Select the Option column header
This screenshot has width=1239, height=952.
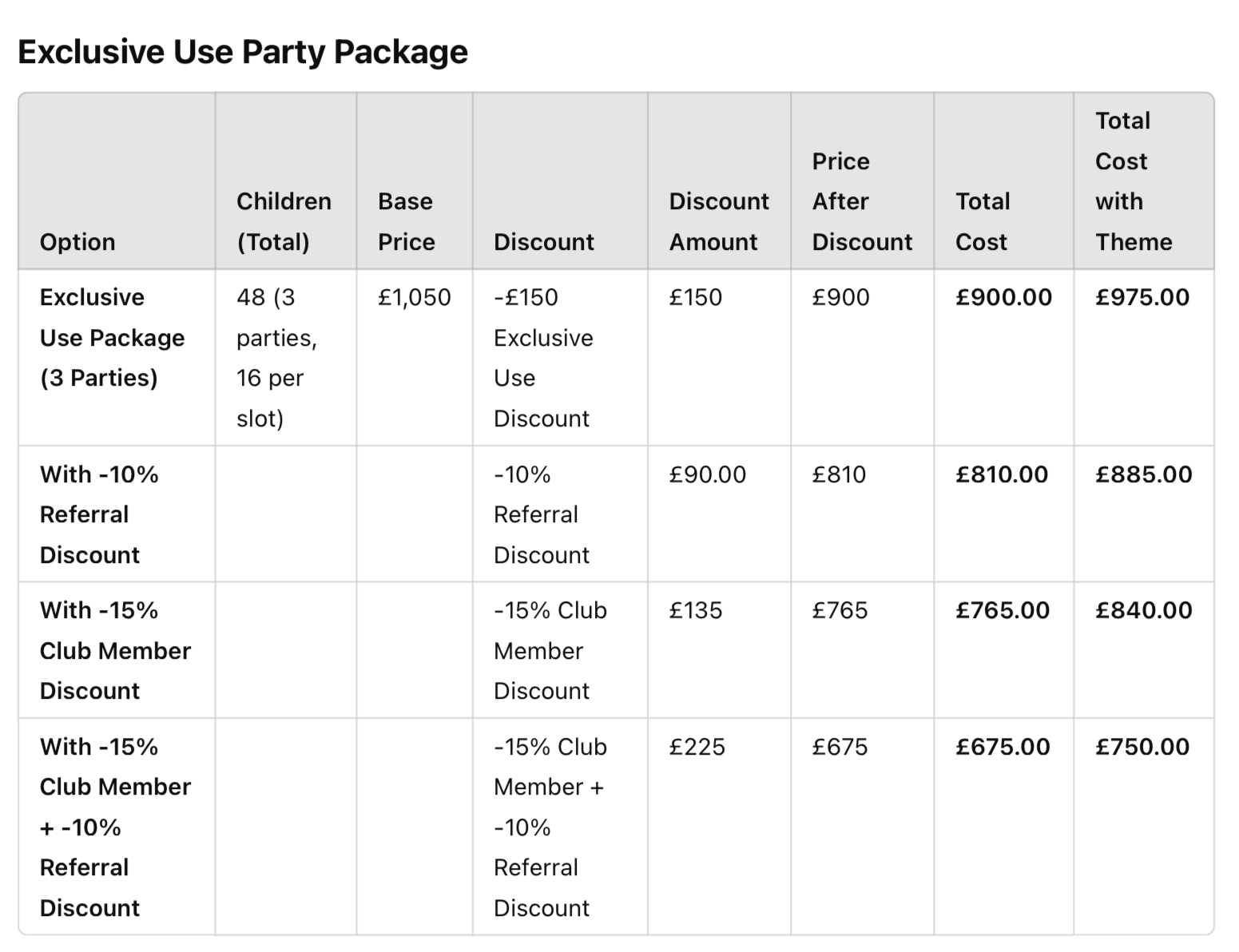[77, 242]
